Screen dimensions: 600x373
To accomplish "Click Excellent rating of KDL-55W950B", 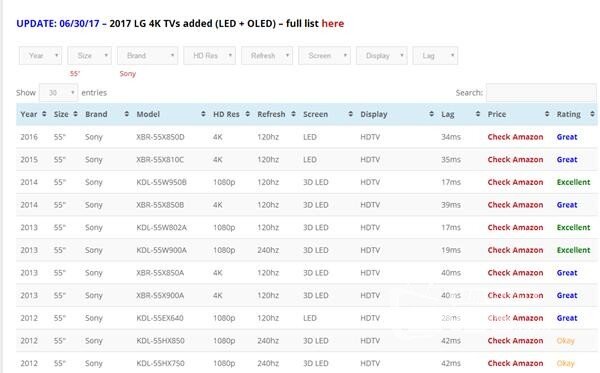I will [x=573, y=182].
